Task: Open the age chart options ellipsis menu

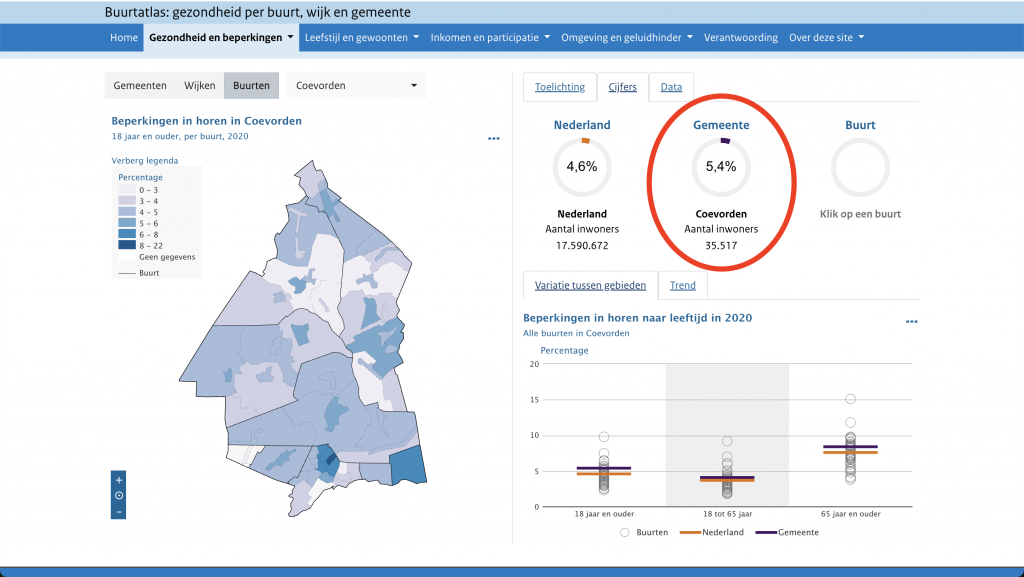Action: [x=912, y=322]
